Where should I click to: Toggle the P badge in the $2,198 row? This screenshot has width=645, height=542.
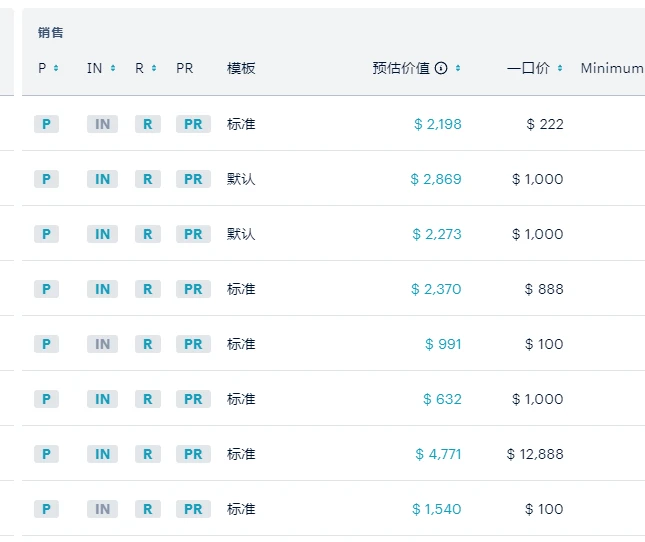(x=46, y=124)
